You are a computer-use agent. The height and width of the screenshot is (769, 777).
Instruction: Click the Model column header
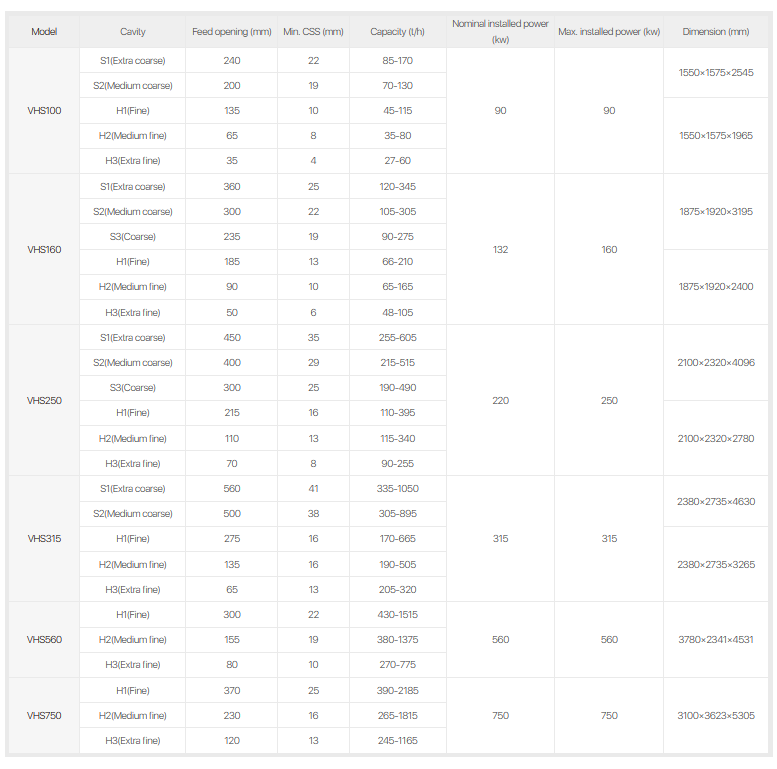pyautogui.click(x=44, y=32)
